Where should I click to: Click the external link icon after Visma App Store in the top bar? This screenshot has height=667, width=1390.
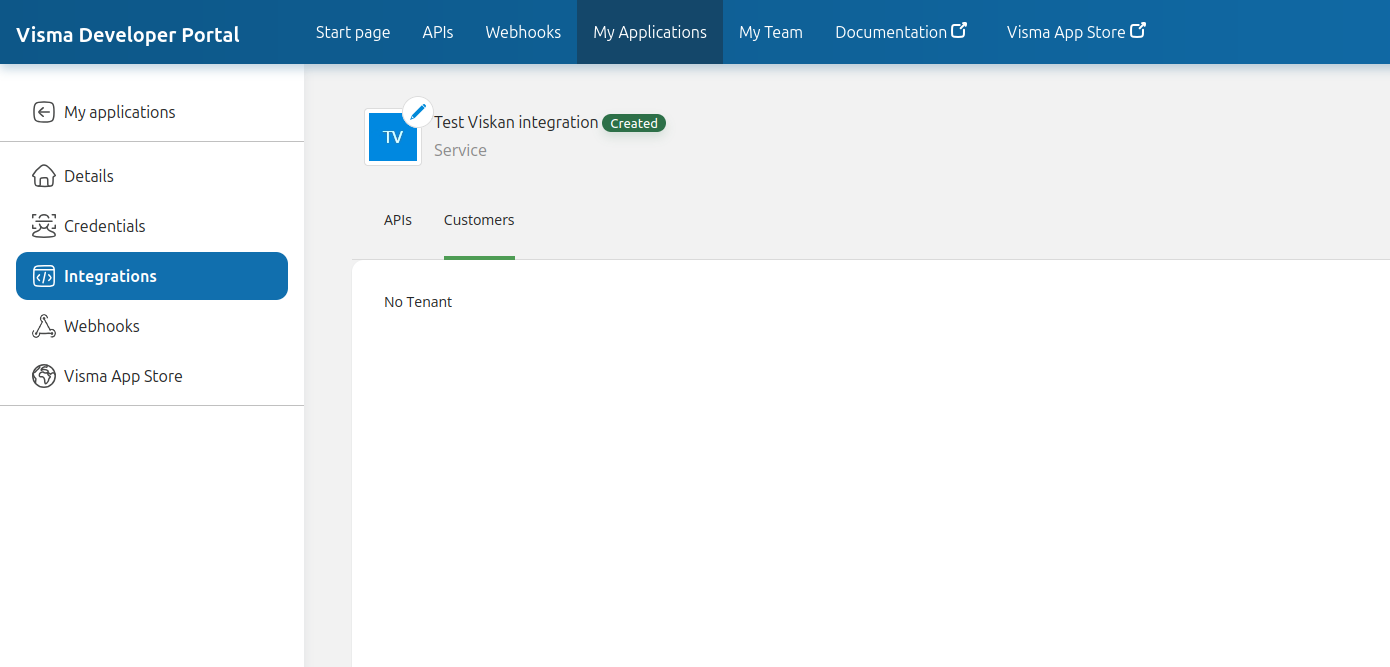click(x=1138, y=31)
